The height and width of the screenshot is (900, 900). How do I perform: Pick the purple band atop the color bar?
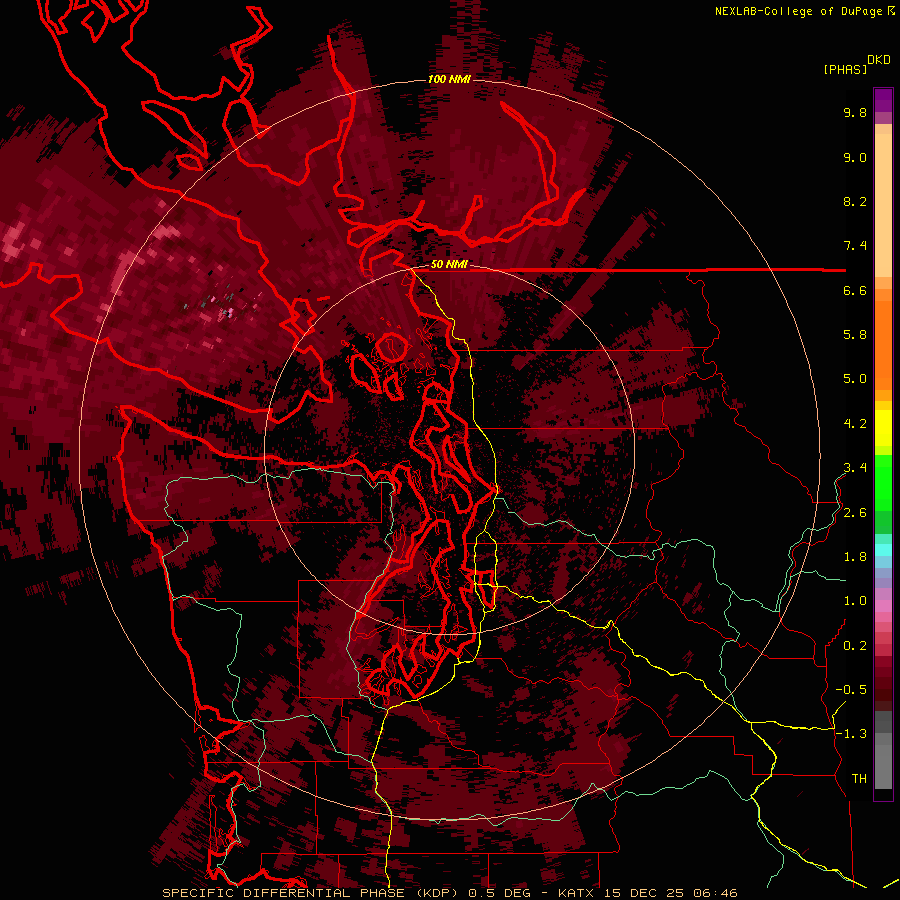[883, 100]
